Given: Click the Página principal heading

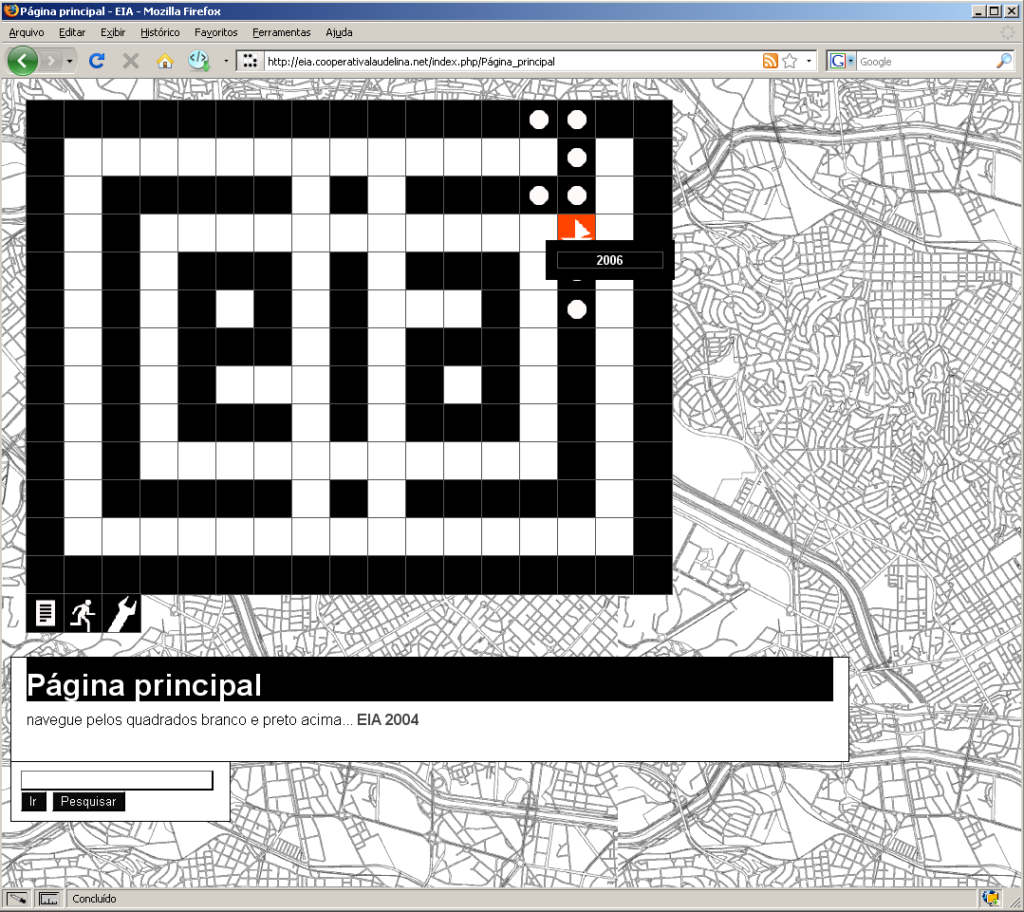Looking at the screenshot, I should [x=144, y=685].
